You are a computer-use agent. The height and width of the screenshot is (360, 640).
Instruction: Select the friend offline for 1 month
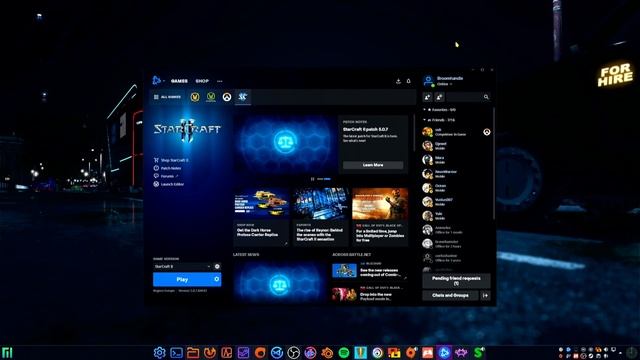click(x=456, y=230)
